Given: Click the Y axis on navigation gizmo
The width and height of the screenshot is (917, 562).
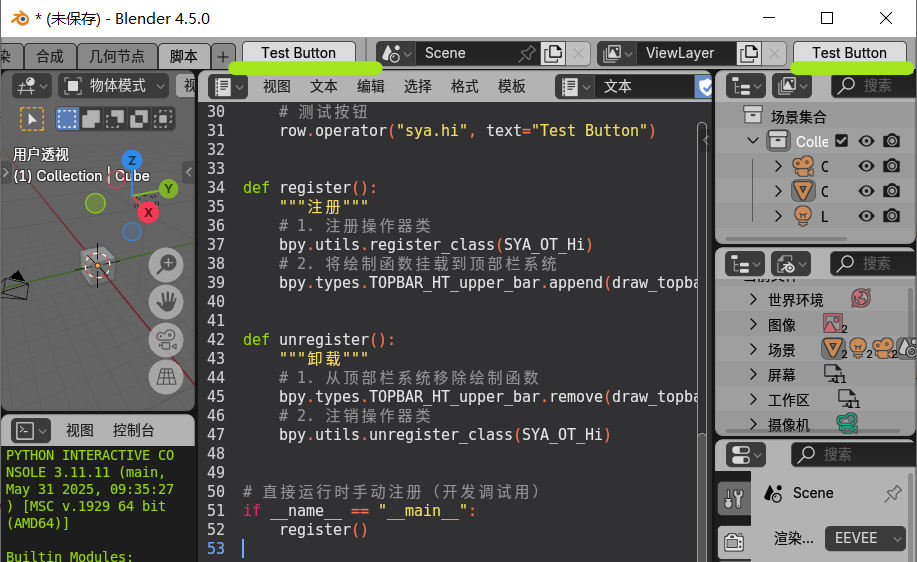Looking at the screenshot, I should [168, 188].
